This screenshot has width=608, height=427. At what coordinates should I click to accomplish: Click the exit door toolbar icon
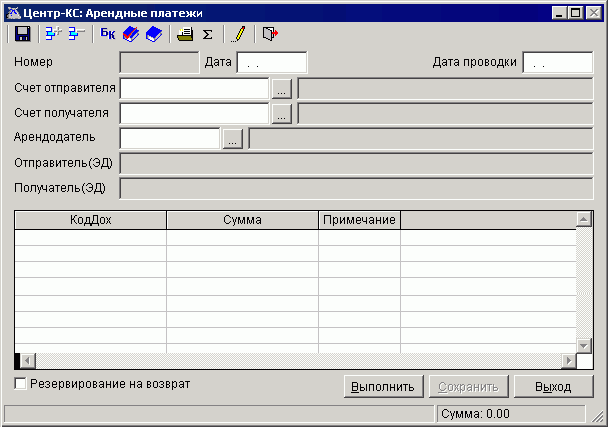[270, 34]
